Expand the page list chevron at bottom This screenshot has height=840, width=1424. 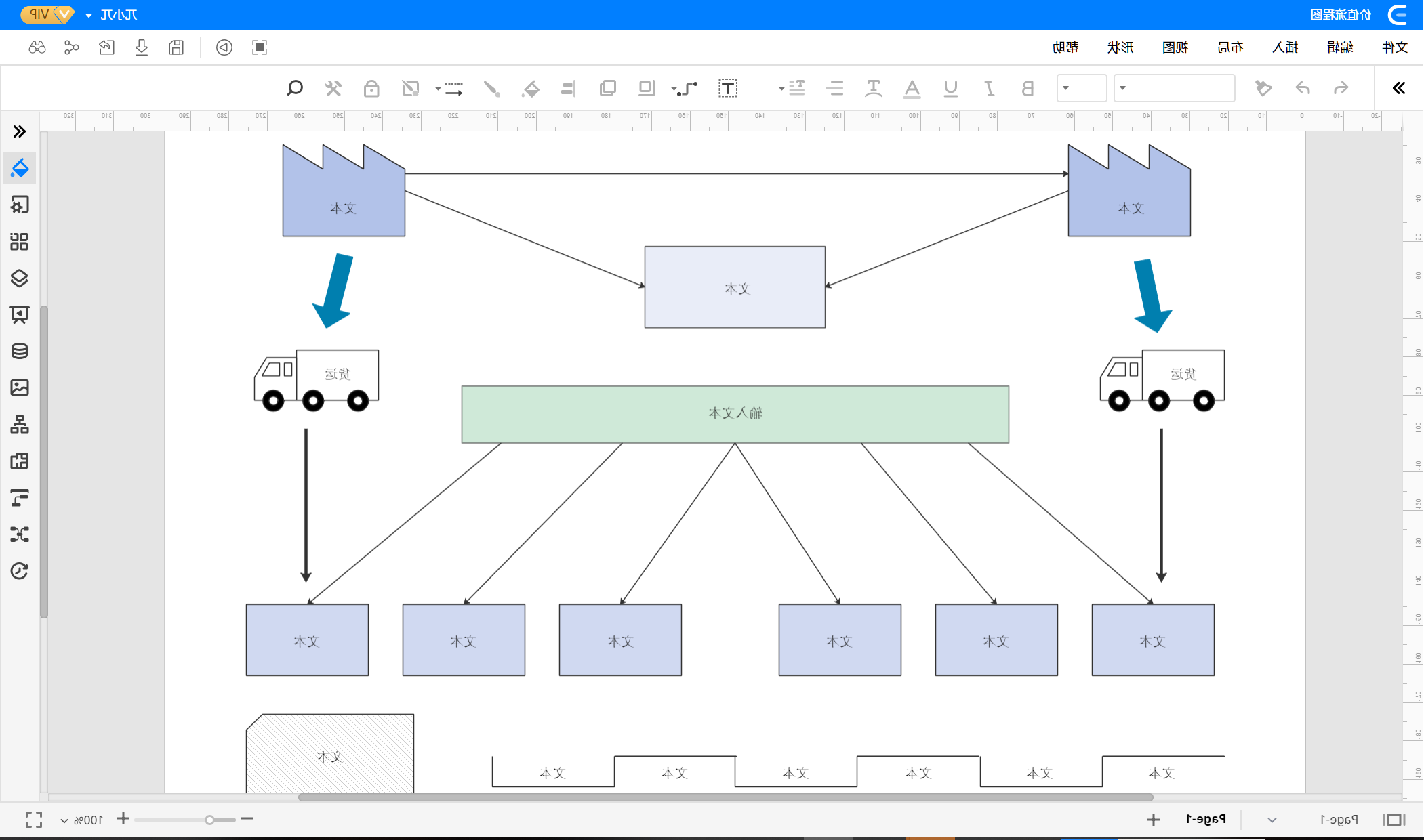point(1272,820)
